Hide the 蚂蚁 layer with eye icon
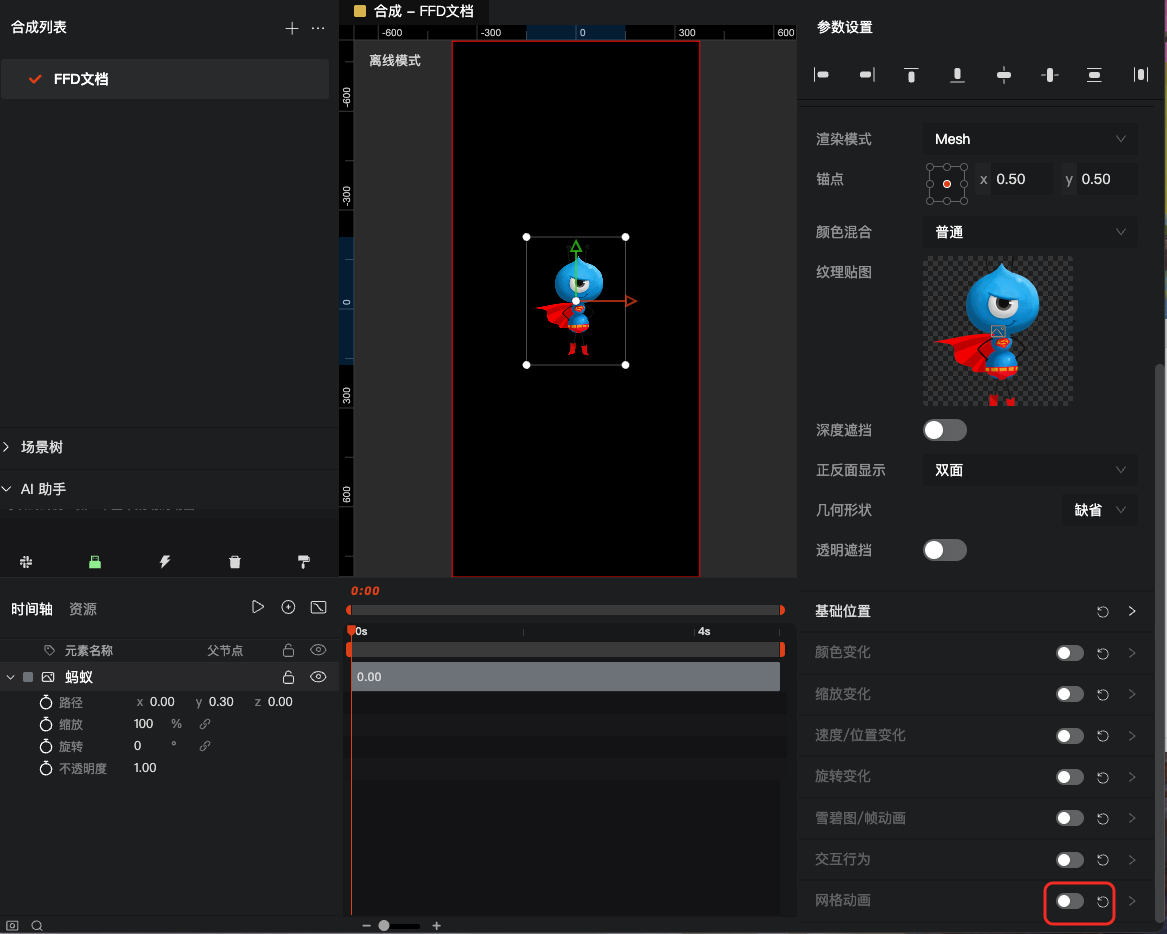Image resolution: width=1167 pixels, height=934 pixels. click(x=318, y=676)
